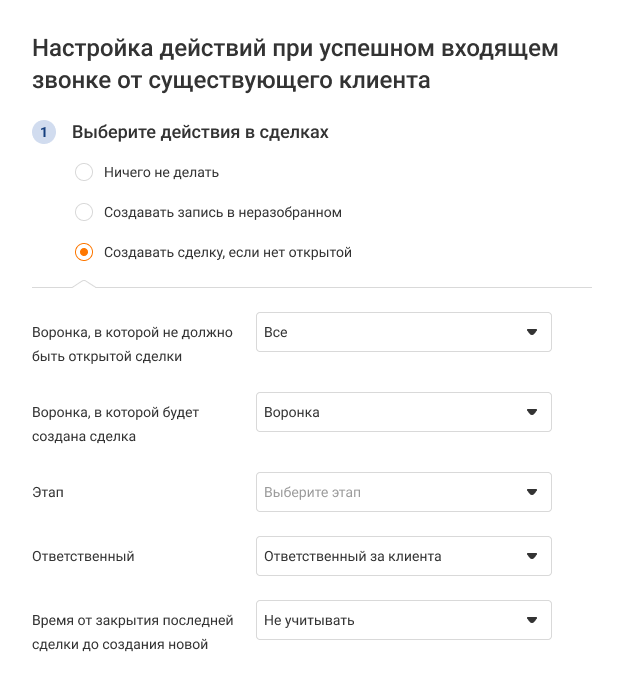
Task: Click the arrow icon beside "Ответственный за клиента"
Action: 532,556
